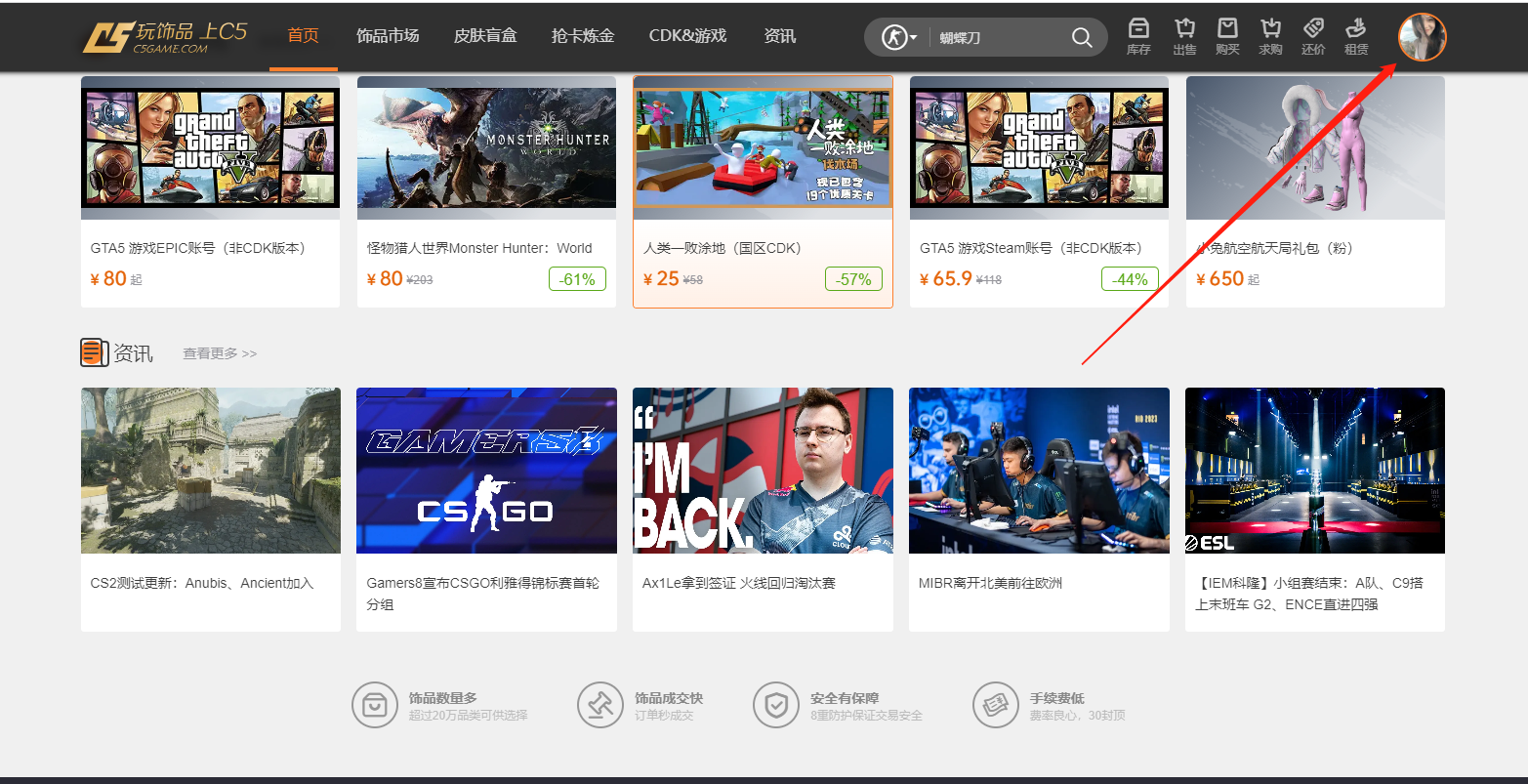Click the GTA5 EPIC账号 product title
This screenshot has width=1528, height=784.
click(x=198, y=248)
